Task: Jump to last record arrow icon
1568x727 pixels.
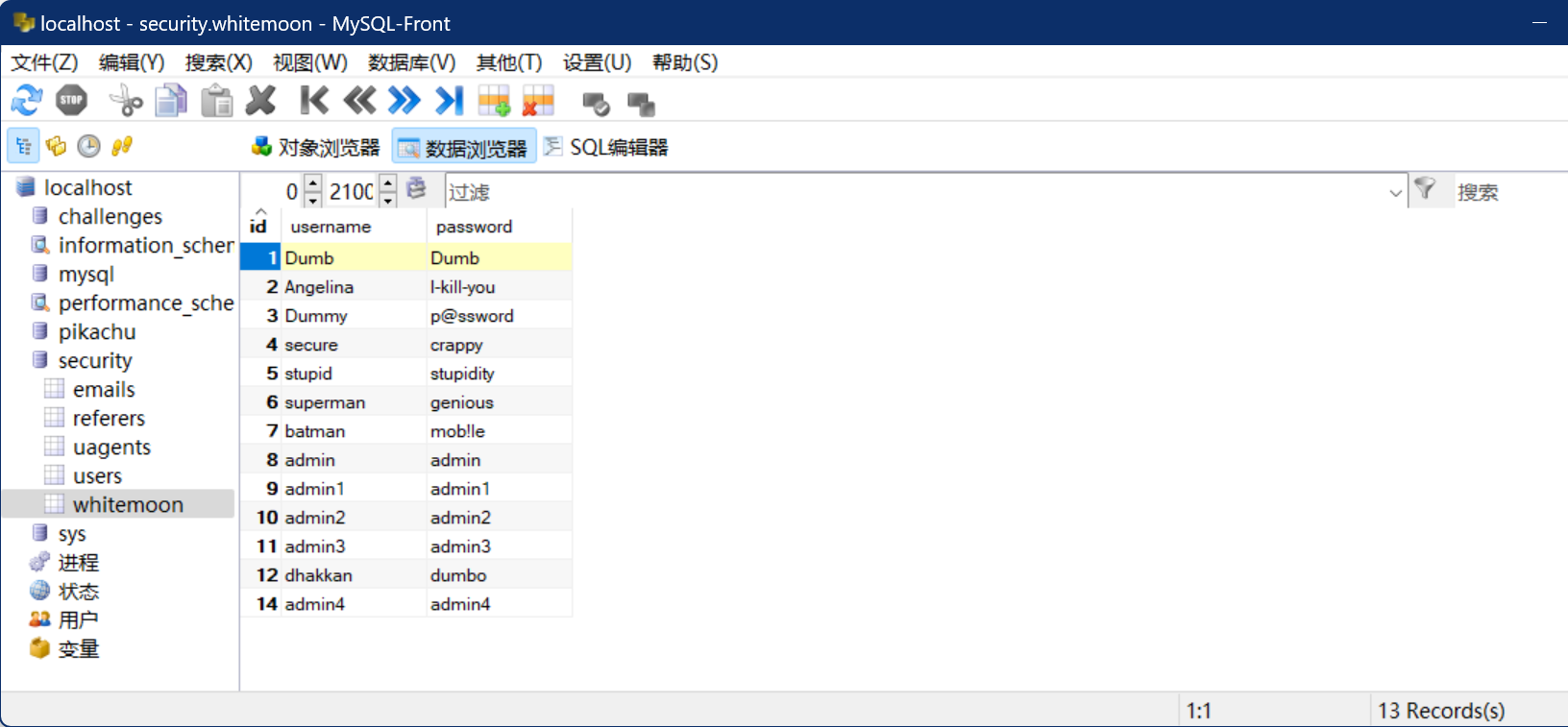Action: [449, 100]
